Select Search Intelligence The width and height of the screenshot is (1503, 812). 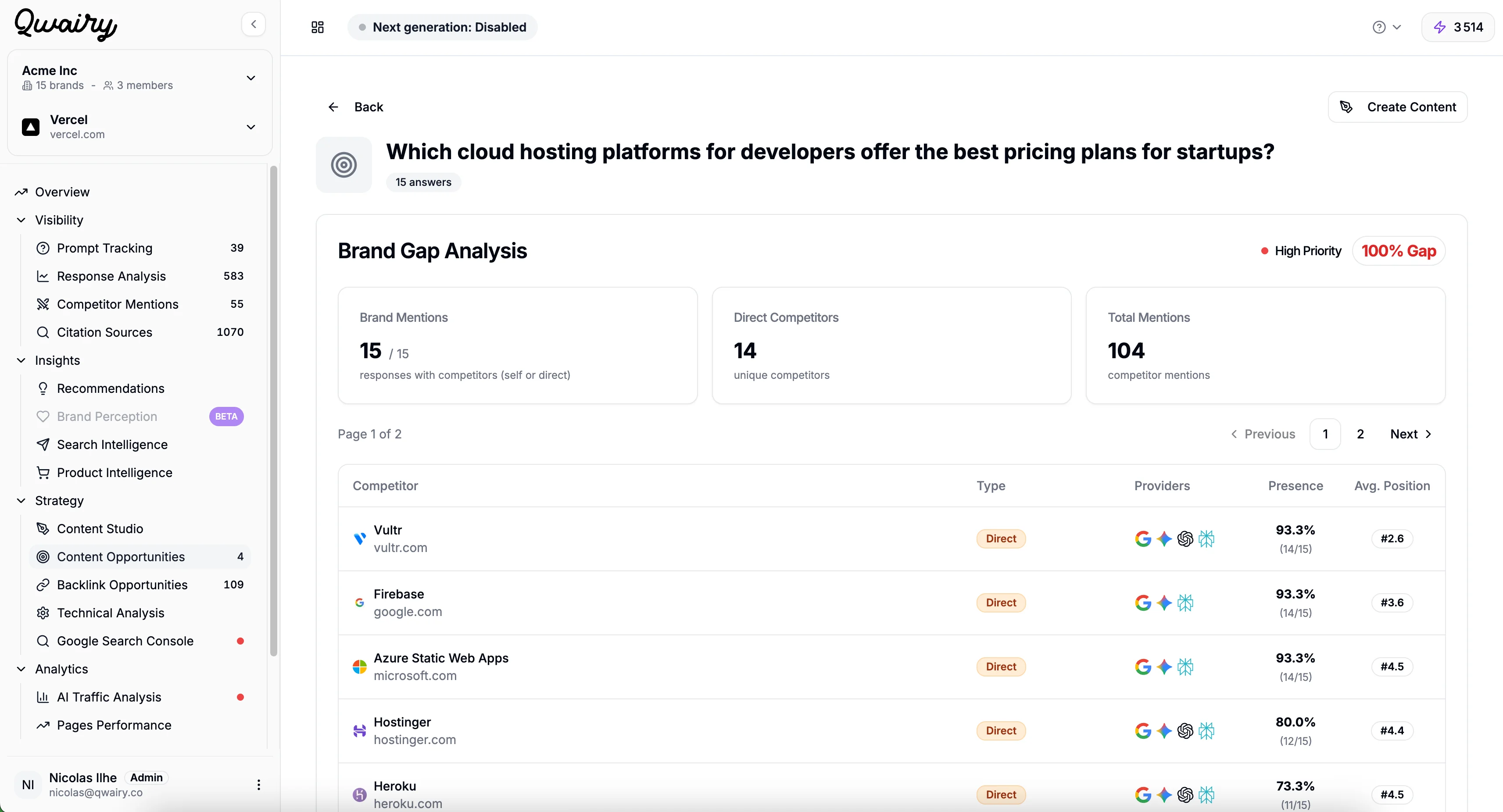pyautogui.click(x=113, y=444)
